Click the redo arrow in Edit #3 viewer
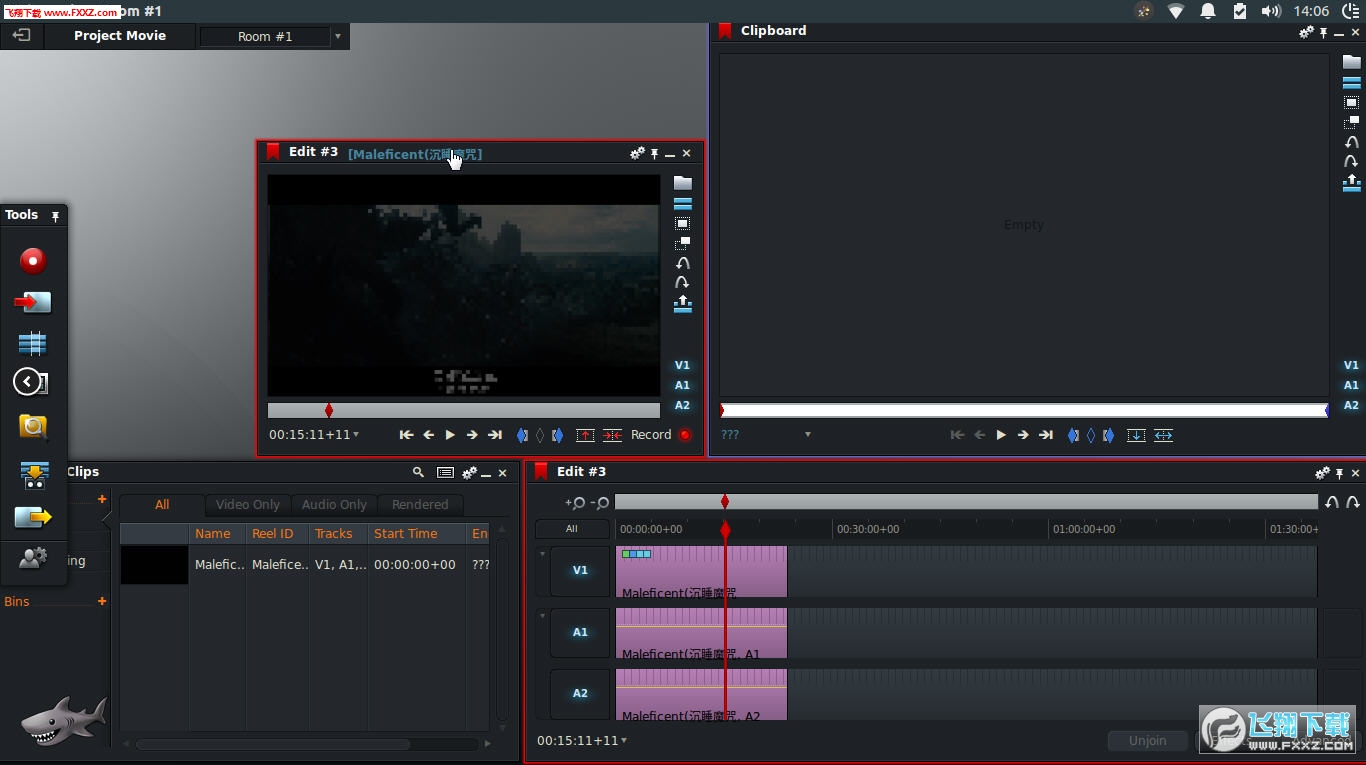 (683, 283)
